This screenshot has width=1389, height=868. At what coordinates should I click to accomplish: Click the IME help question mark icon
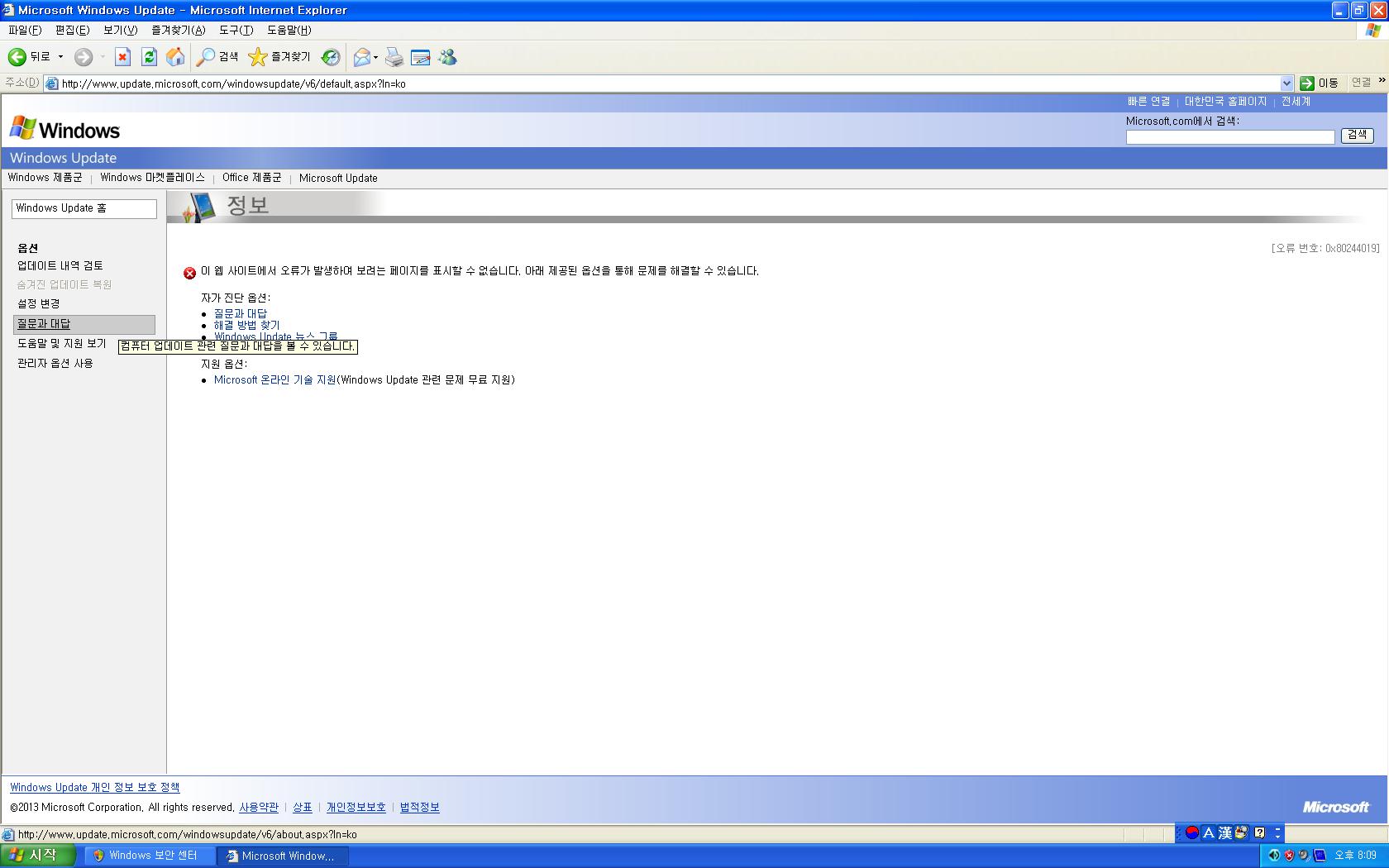tap(1259, 833)
